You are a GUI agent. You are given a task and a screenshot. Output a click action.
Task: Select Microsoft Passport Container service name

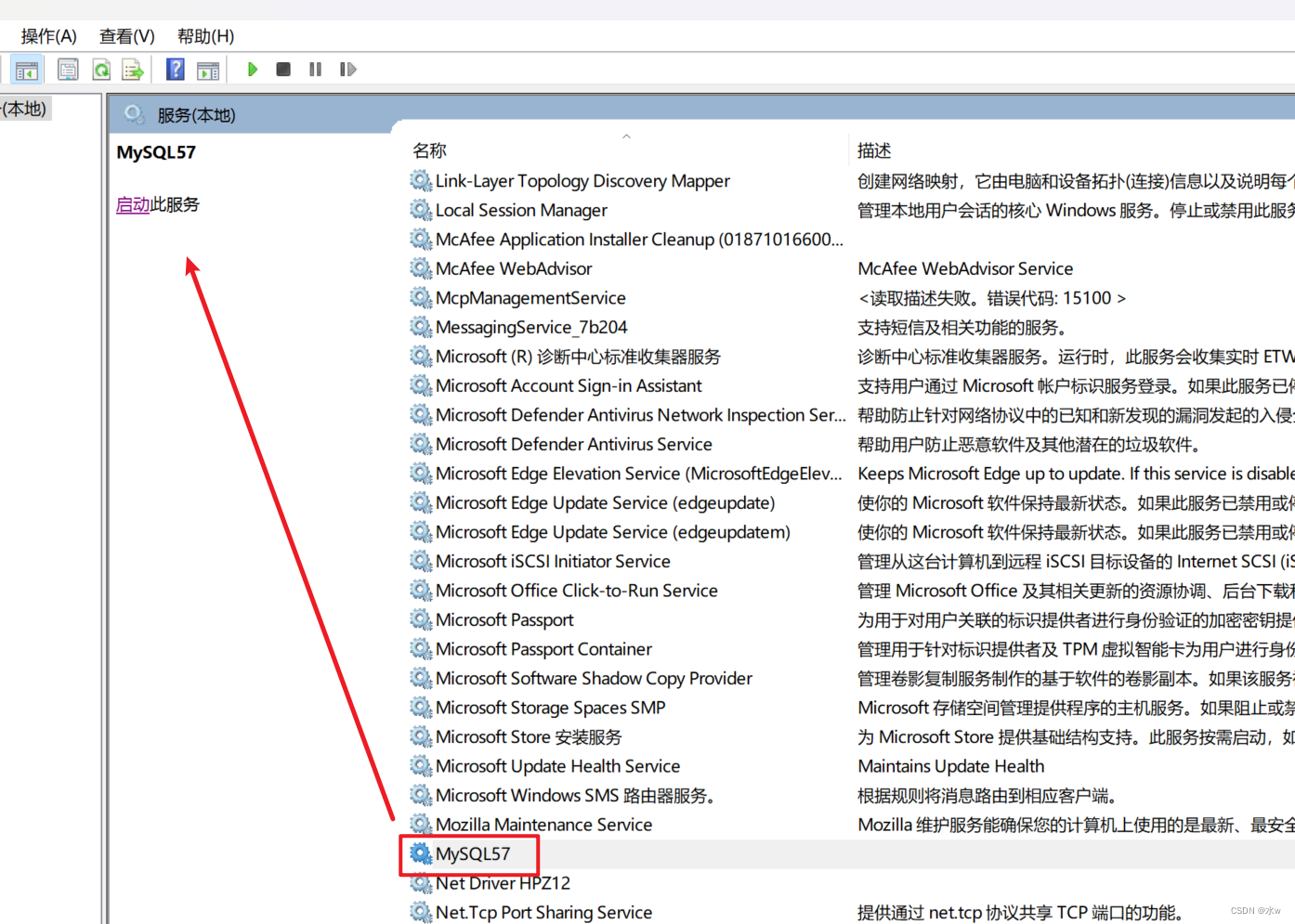[x=543, y=649]
